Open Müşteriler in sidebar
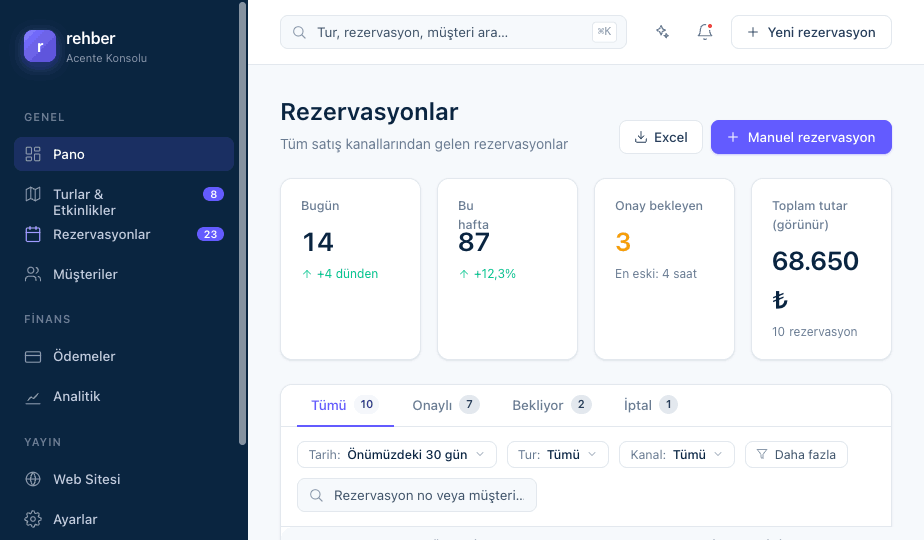The image size is (924, 540). click(x=124, y=274)
